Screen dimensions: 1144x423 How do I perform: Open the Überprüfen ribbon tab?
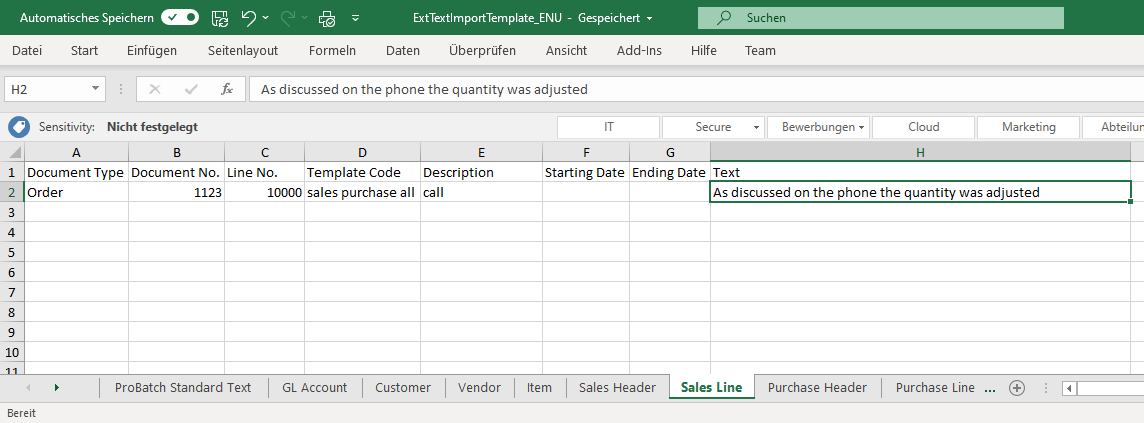482,50
